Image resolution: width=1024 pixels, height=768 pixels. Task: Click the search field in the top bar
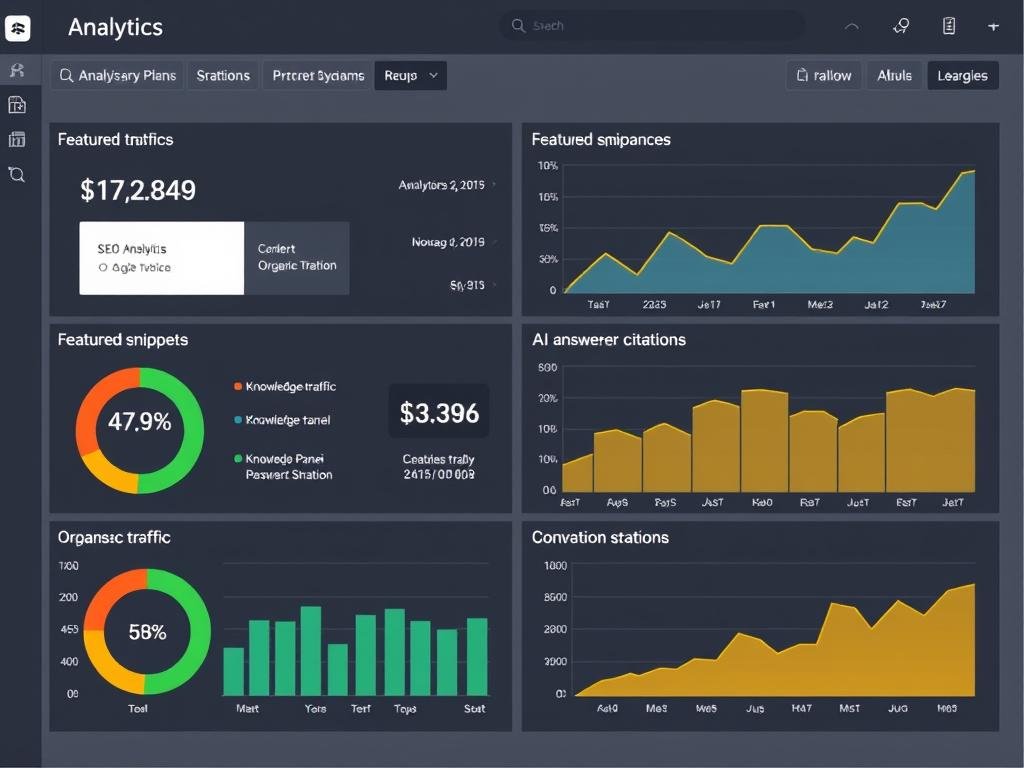[x=650, y=26]
